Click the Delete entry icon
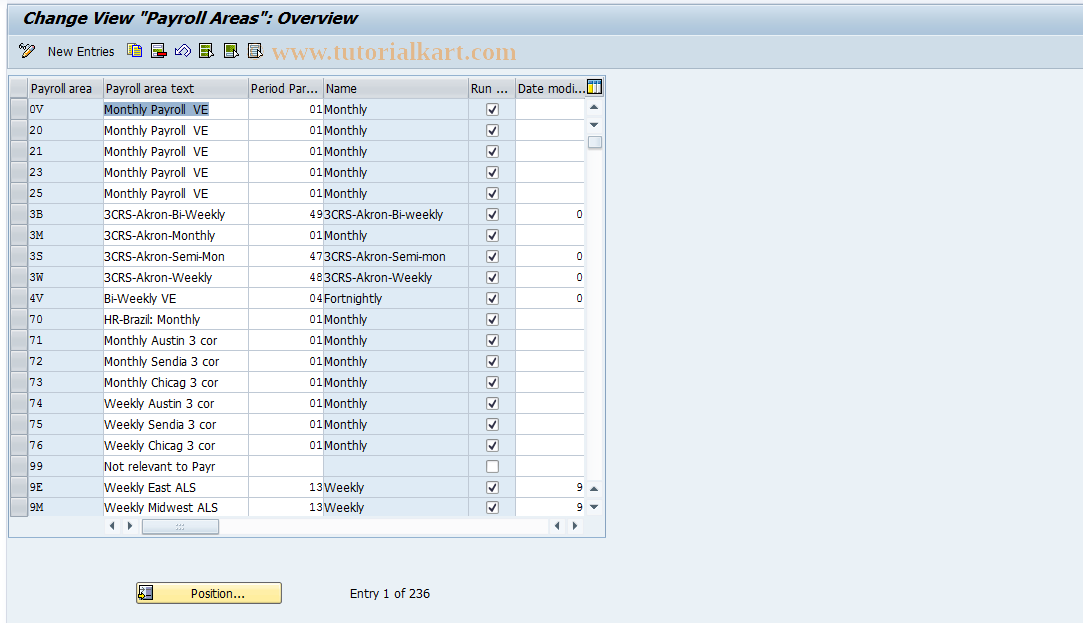1083x623 pixels. pos(159,50)
